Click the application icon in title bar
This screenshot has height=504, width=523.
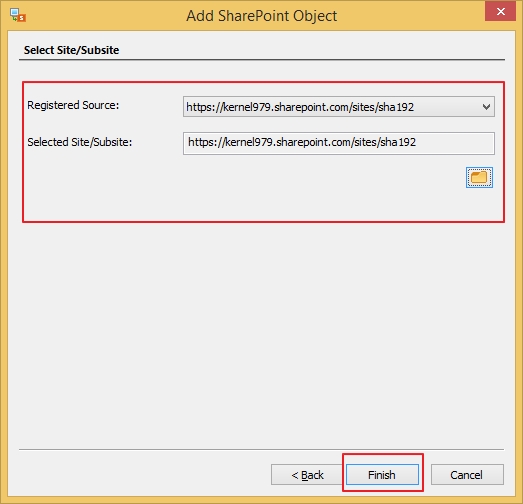click(x=18, y=15)
